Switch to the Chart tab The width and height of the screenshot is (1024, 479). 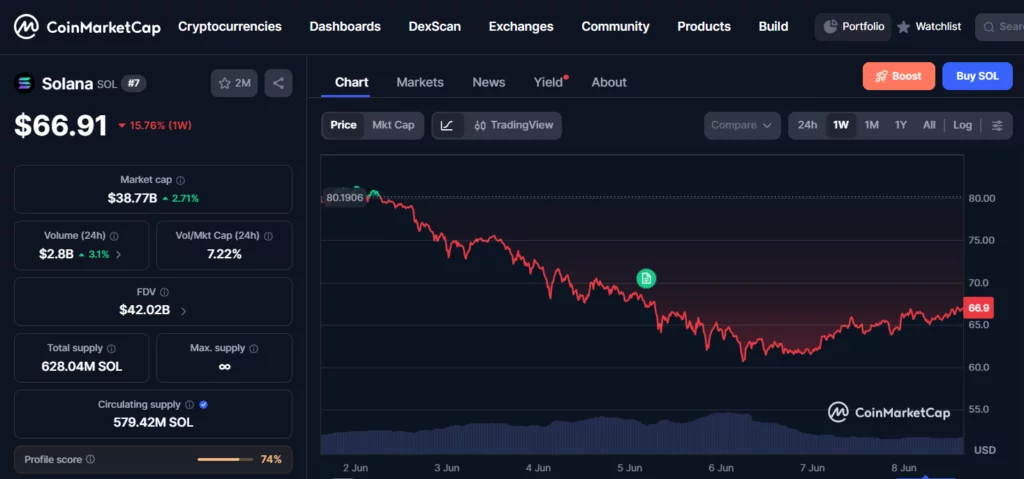(x=351, y=82)
